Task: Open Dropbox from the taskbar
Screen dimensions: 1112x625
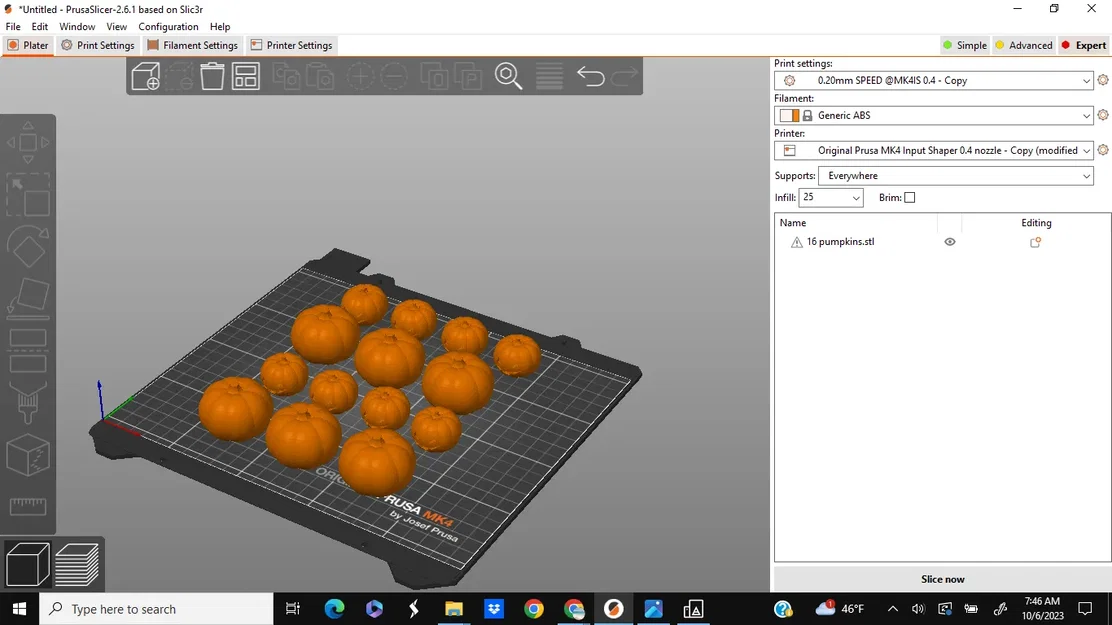Action: point(494,609)
